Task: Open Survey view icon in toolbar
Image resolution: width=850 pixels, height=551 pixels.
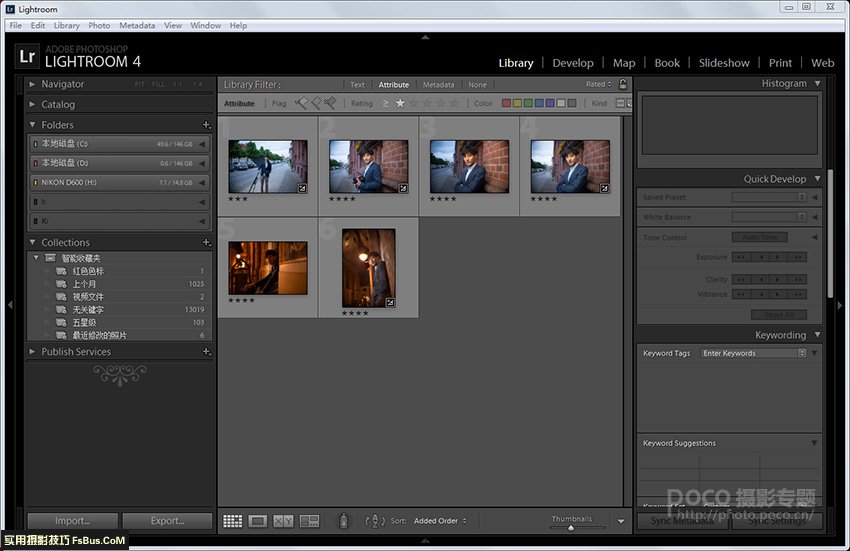Action: coord(309,521)
